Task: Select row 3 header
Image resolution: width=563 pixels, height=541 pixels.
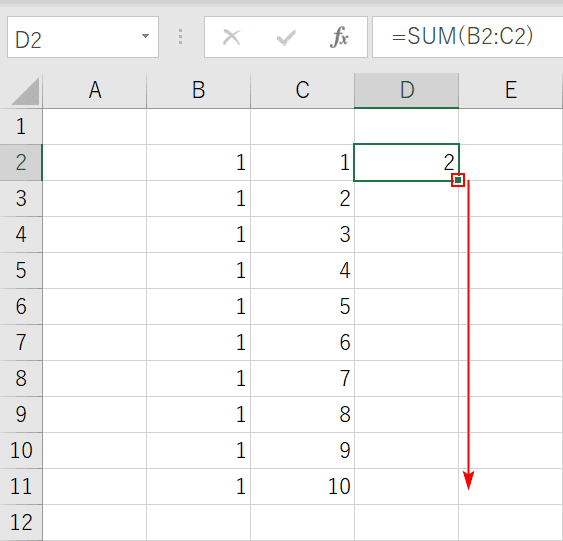Action: (21, 199)
